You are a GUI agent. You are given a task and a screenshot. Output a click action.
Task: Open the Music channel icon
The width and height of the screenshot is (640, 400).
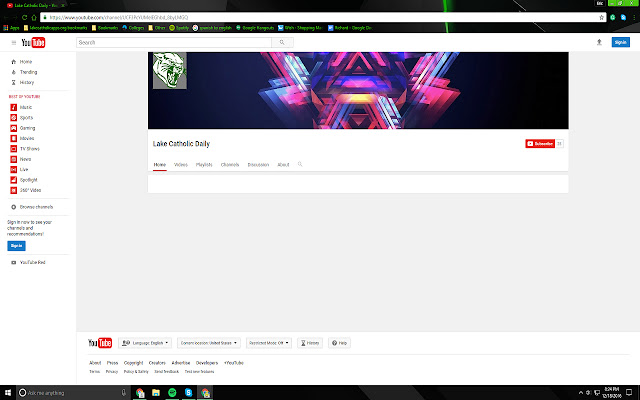(x=13, y=107)
